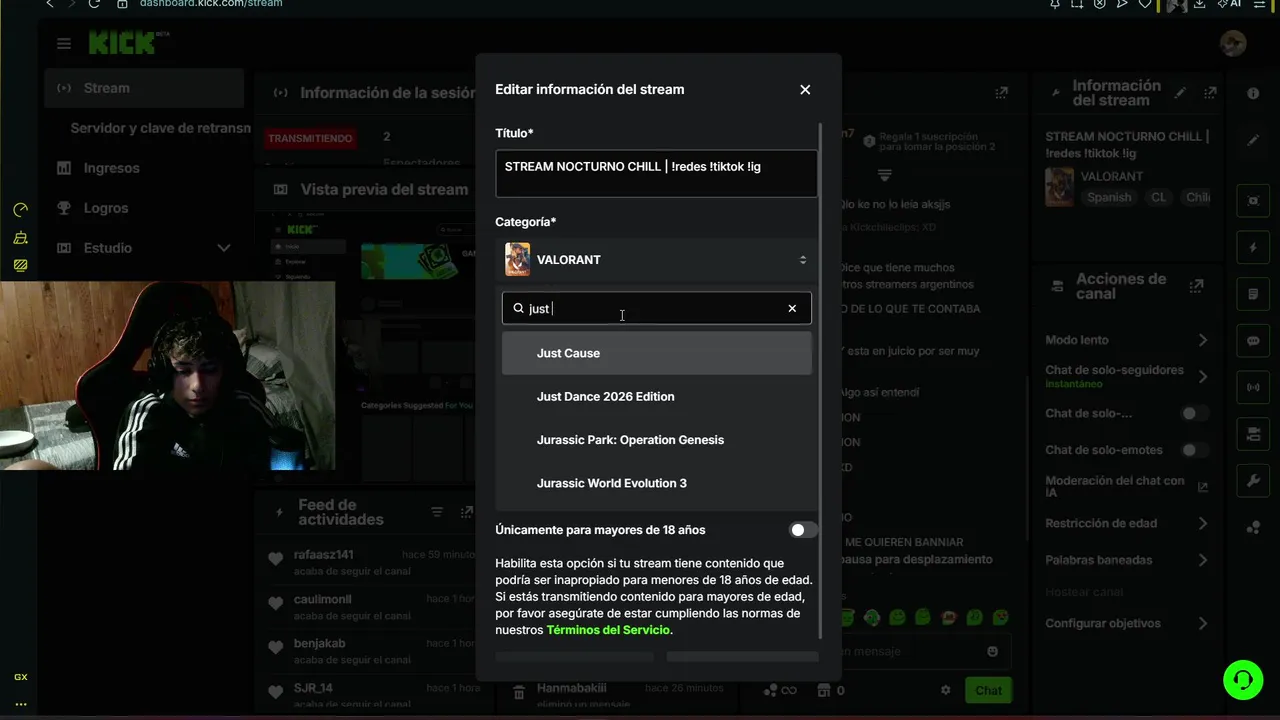Click the category search field containing 'just'
Image resolution: width=1280 pixels, height=720 pixels.
[x=656, y=308]
